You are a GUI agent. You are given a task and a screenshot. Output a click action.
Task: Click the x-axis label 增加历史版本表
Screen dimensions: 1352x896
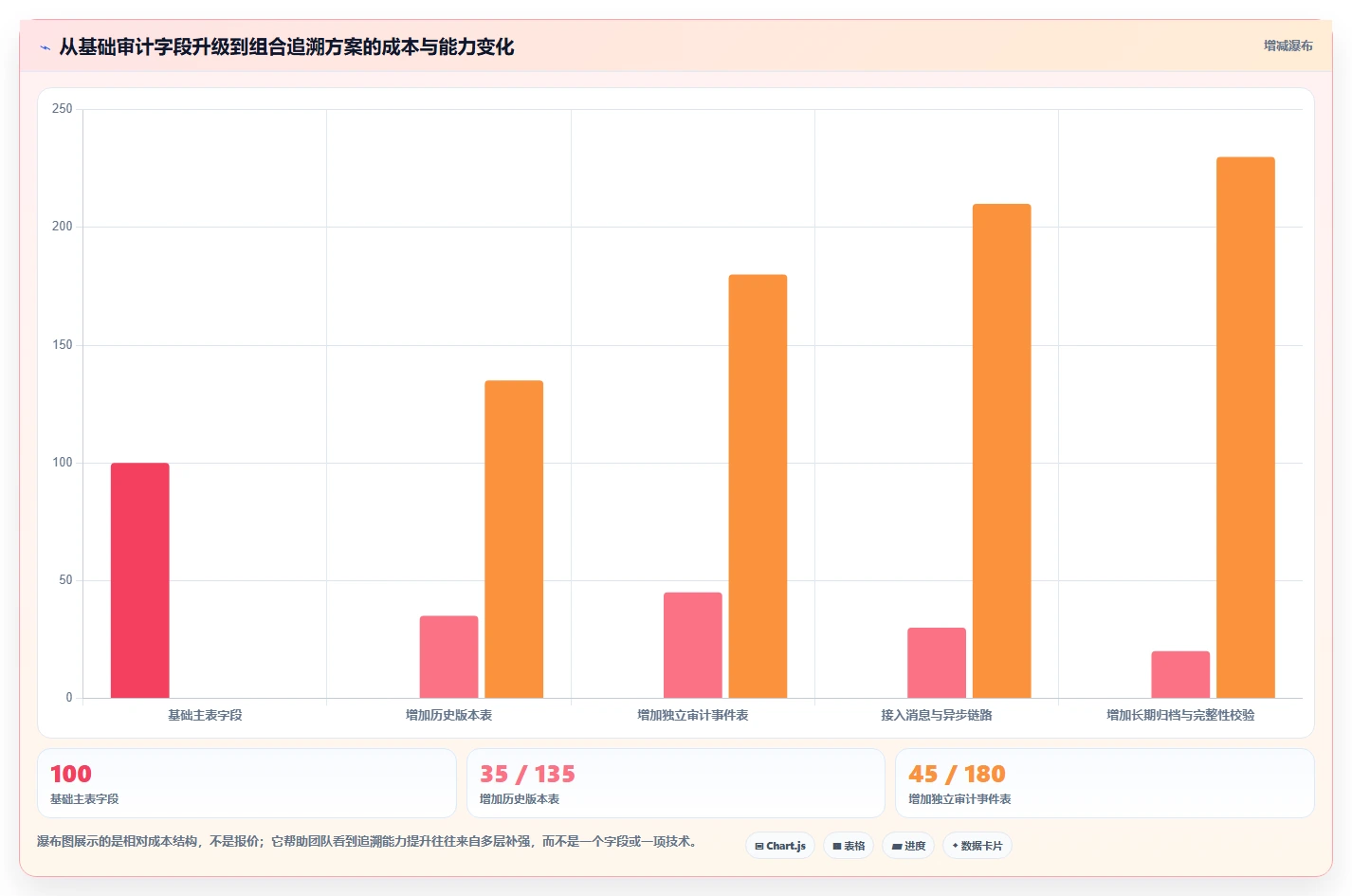[x=449, y=715]
